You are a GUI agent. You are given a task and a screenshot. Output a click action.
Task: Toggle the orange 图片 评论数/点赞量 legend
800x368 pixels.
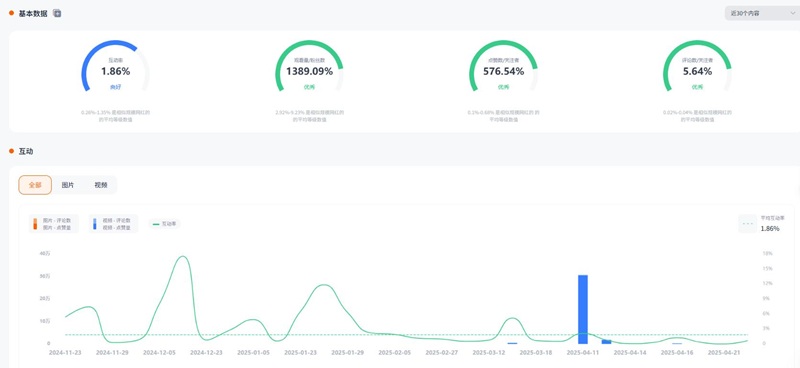pos(54,224)
